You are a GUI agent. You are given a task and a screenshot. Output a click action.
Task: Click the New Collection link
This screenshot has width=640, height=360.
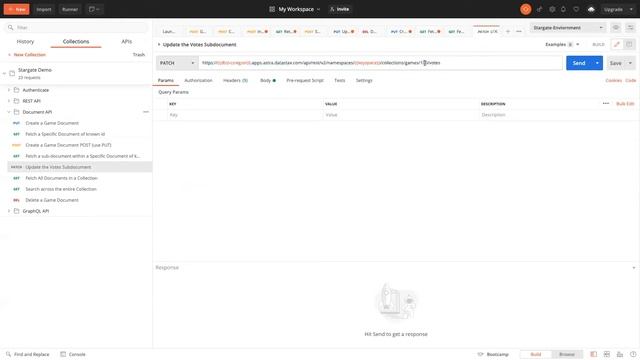(x=27, y=54)
